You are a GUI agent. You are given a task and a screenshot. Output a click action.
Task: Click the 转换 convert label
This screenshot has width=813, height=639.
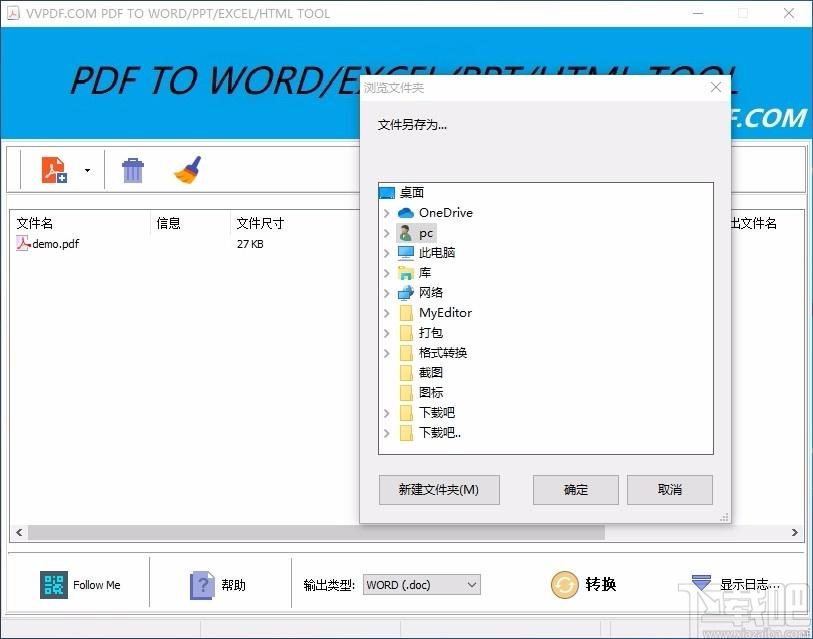pyautogui.click(x=600, y=584)
